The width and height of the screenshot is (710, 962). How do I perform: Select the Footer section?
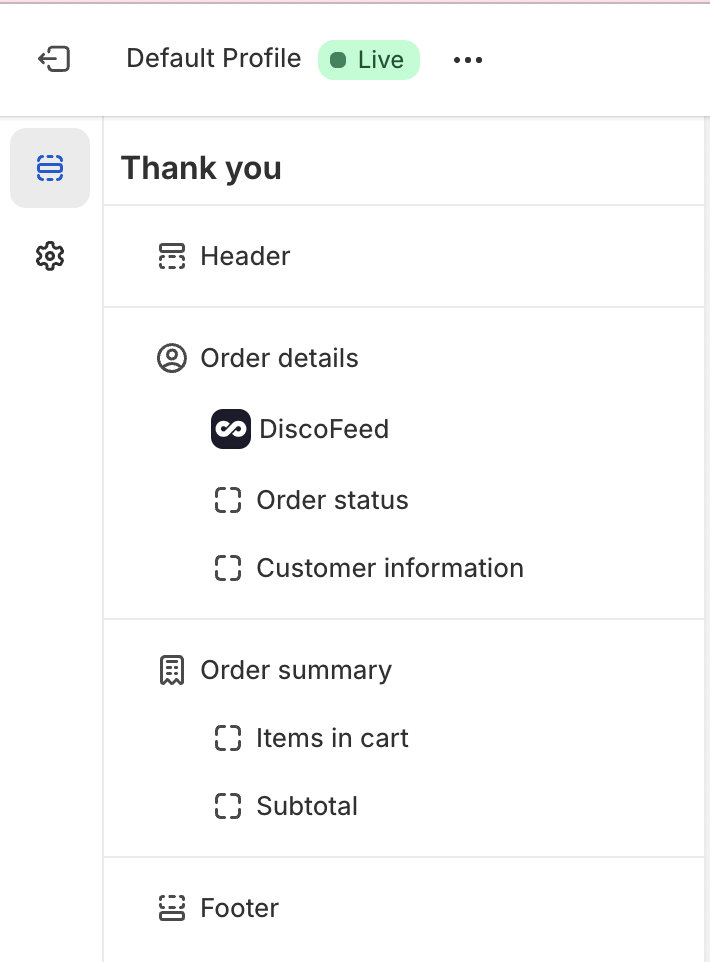(x=239, y=908)
